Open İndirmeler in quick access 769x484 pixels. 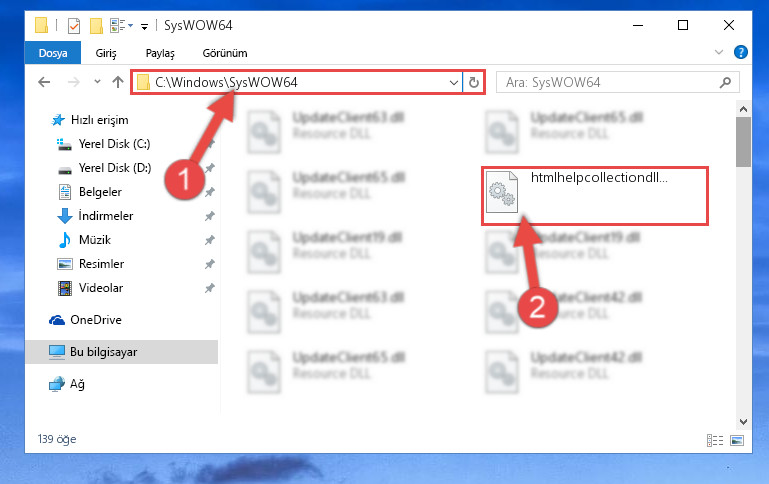coord(105,216)
